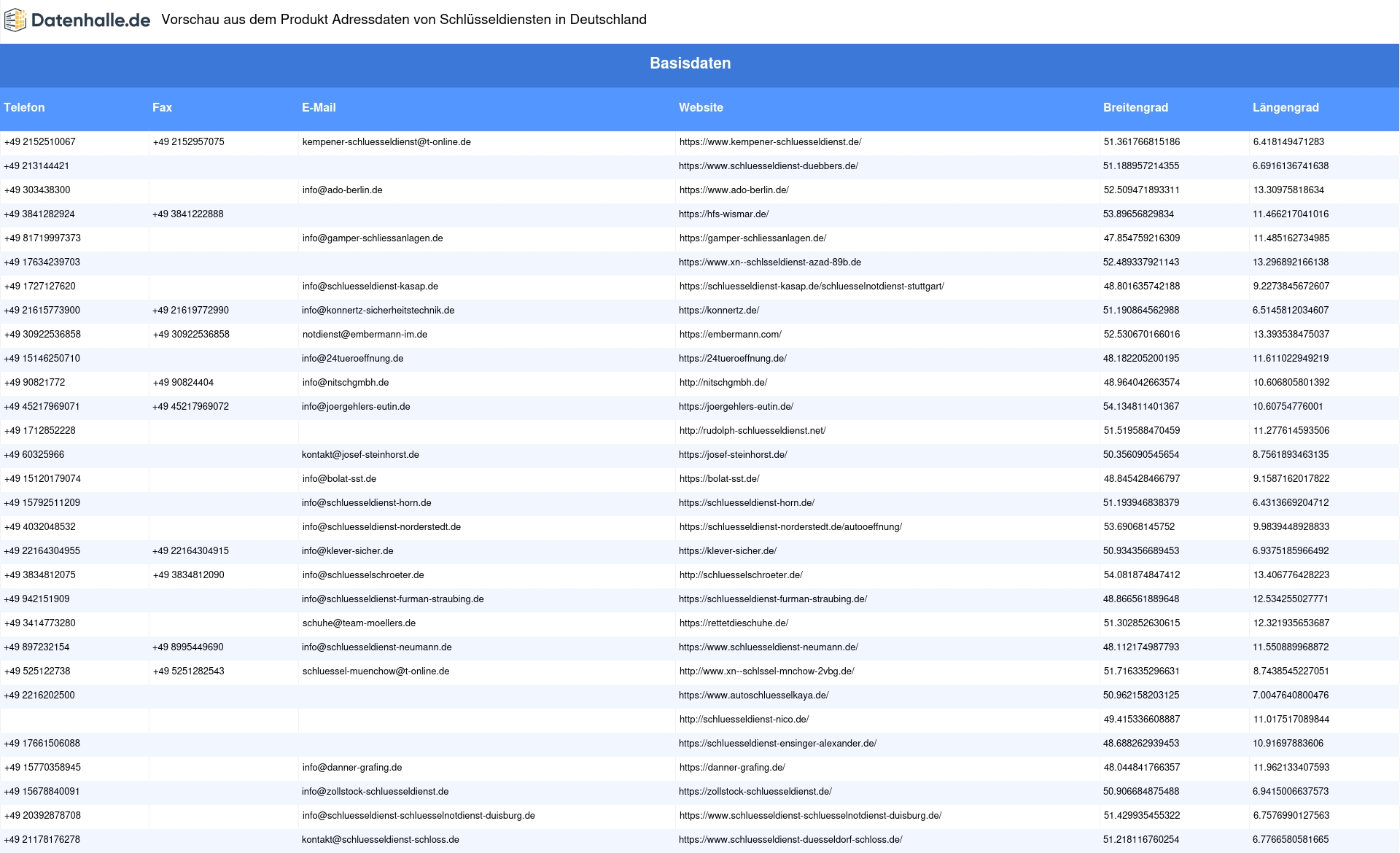This screenshot has width=1400, height=853.
Task: Click website https://rettetdieschuhe.de/
Action: click(x=734, y=623)
